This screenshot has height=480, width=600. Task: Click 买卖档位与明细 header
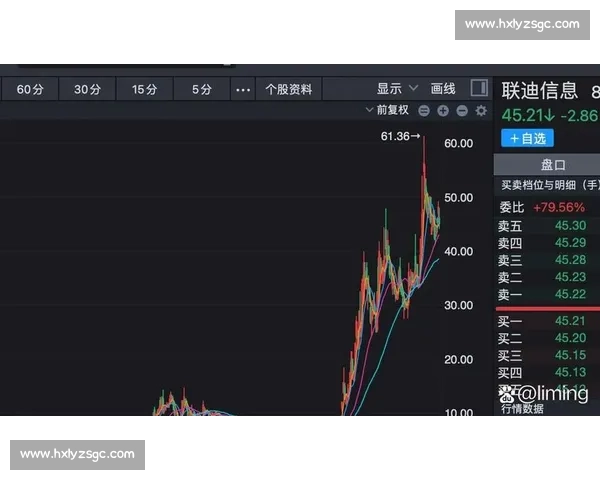(x=549, y=185)
